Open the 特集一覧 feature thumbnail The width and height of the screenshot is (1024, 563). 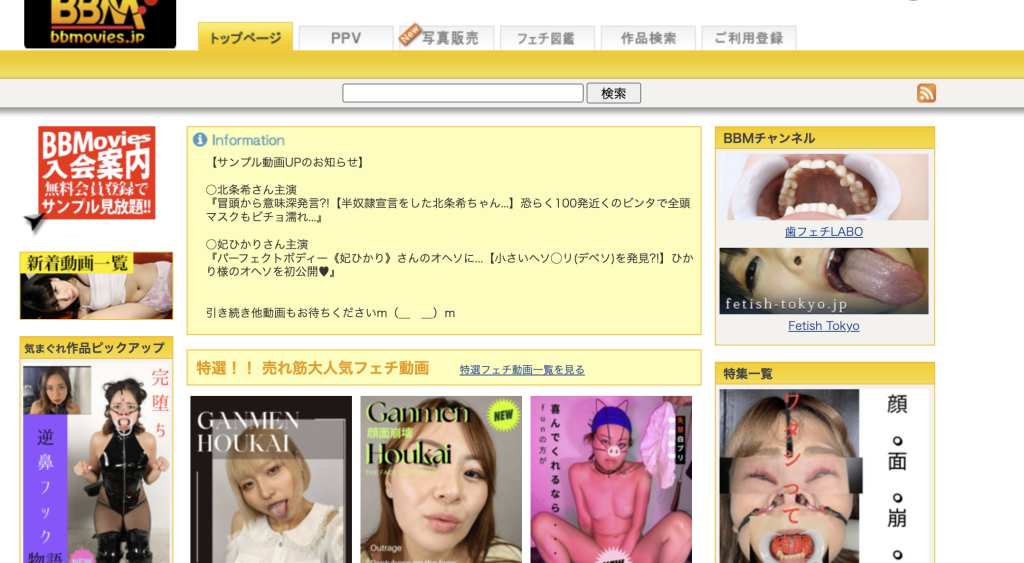(x=824, y=476)
